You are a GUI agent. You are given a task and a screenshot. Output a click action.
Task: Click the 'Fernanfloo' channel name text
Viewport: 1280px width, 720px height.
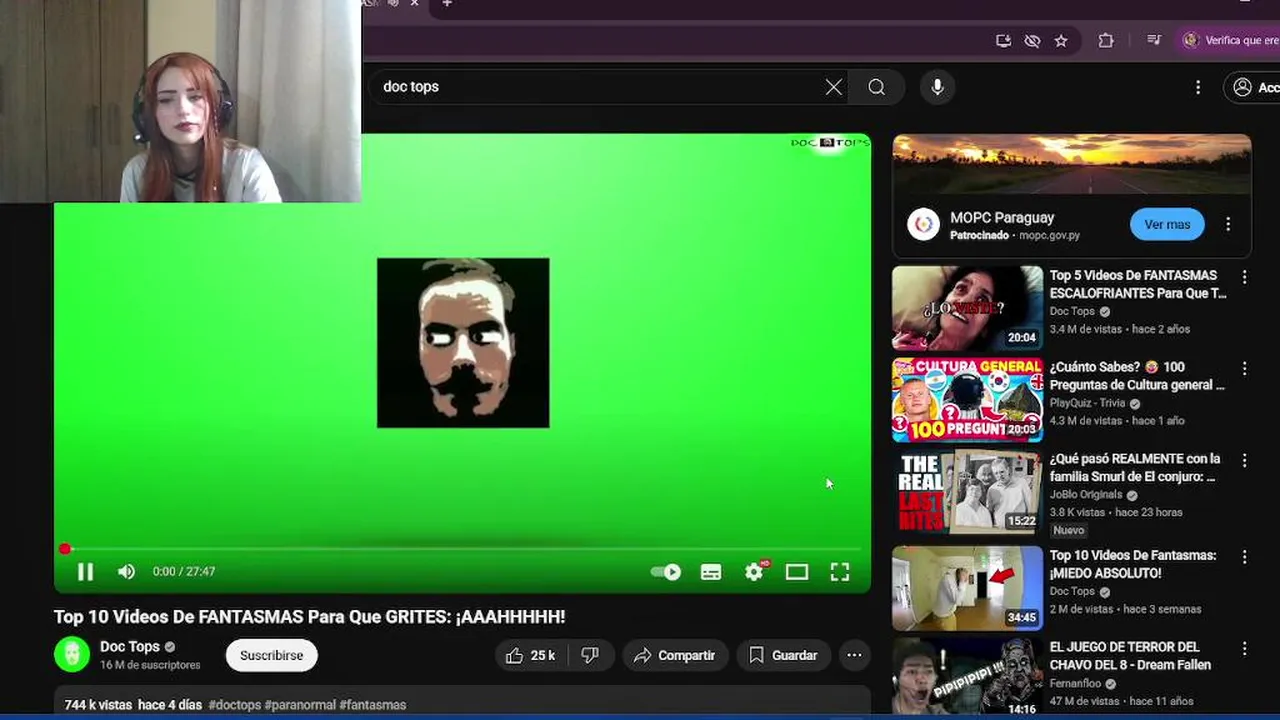[1077, 684]
